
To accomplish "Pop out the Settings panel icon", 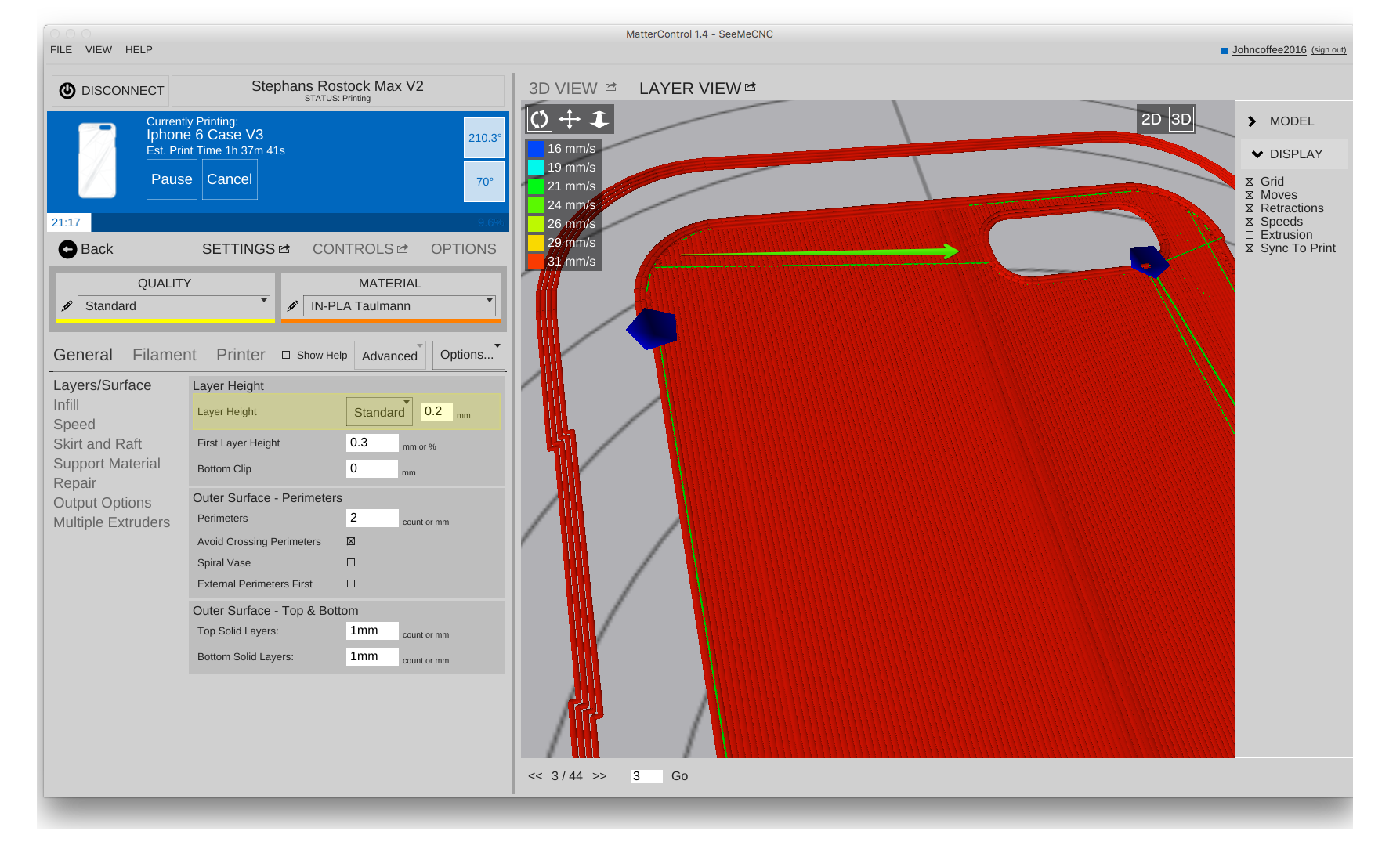I will [x=284, y=249].
